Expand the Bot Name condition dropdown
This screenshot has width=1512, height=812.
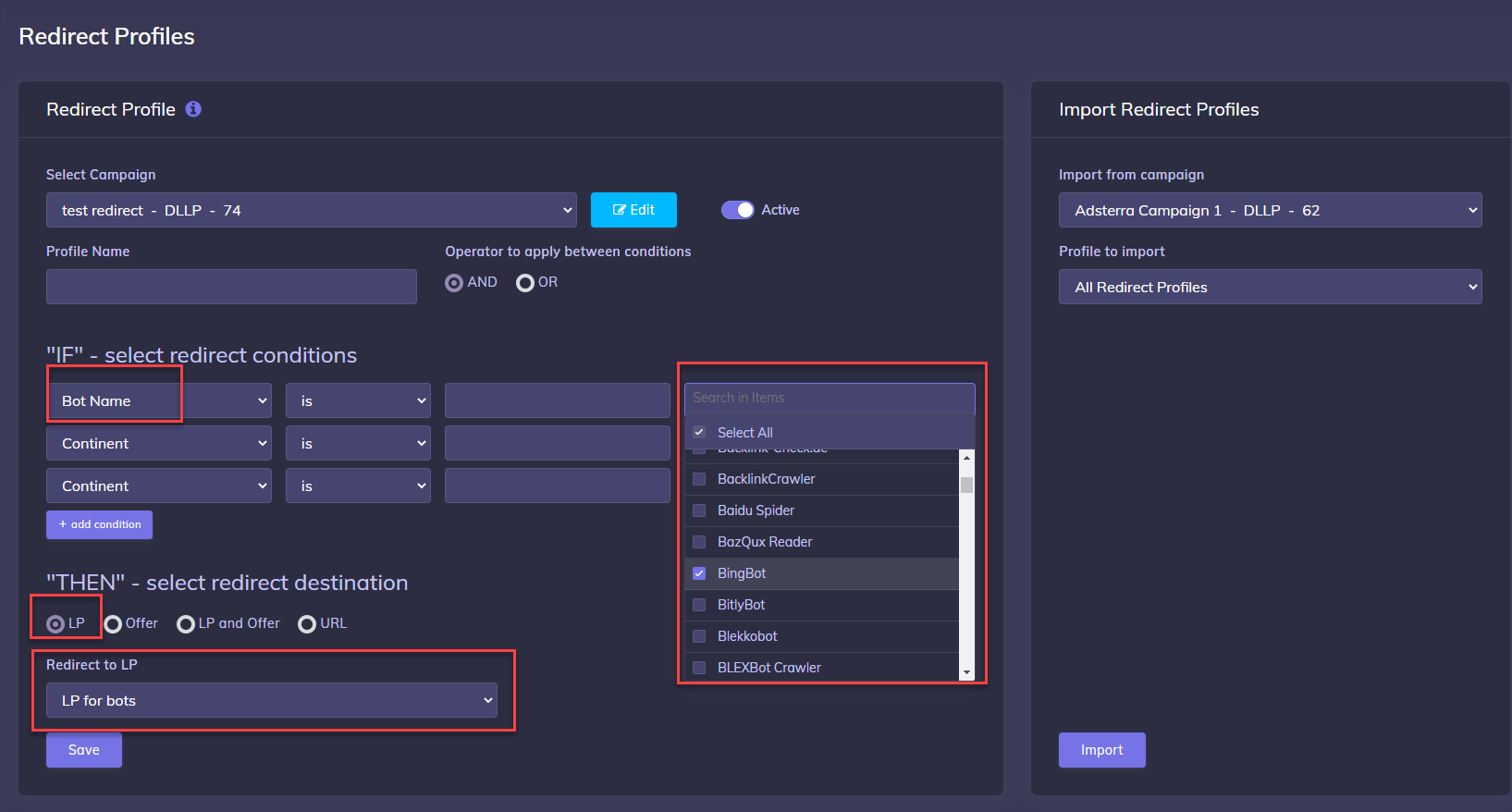(159, 400)
